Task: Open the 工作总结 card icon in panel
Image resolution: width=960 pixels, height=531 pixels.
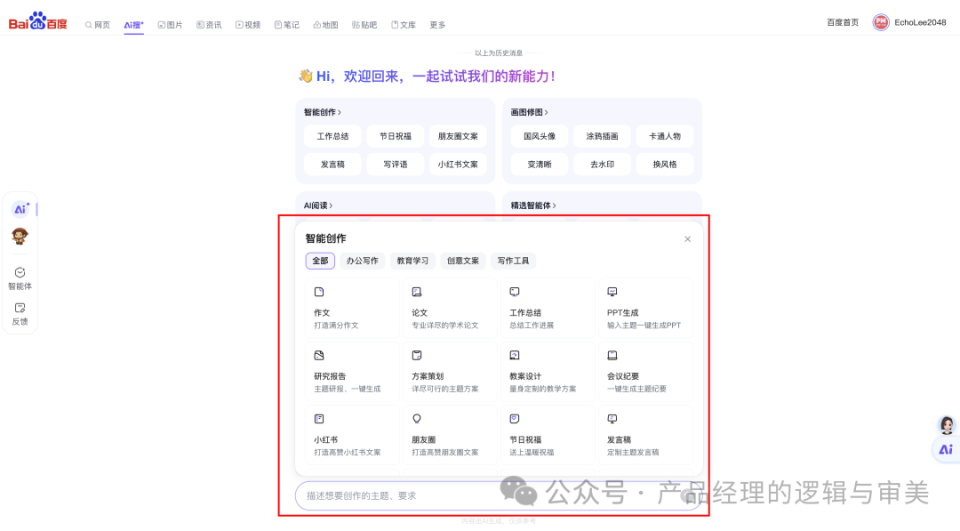Action: tap(515, 292)
